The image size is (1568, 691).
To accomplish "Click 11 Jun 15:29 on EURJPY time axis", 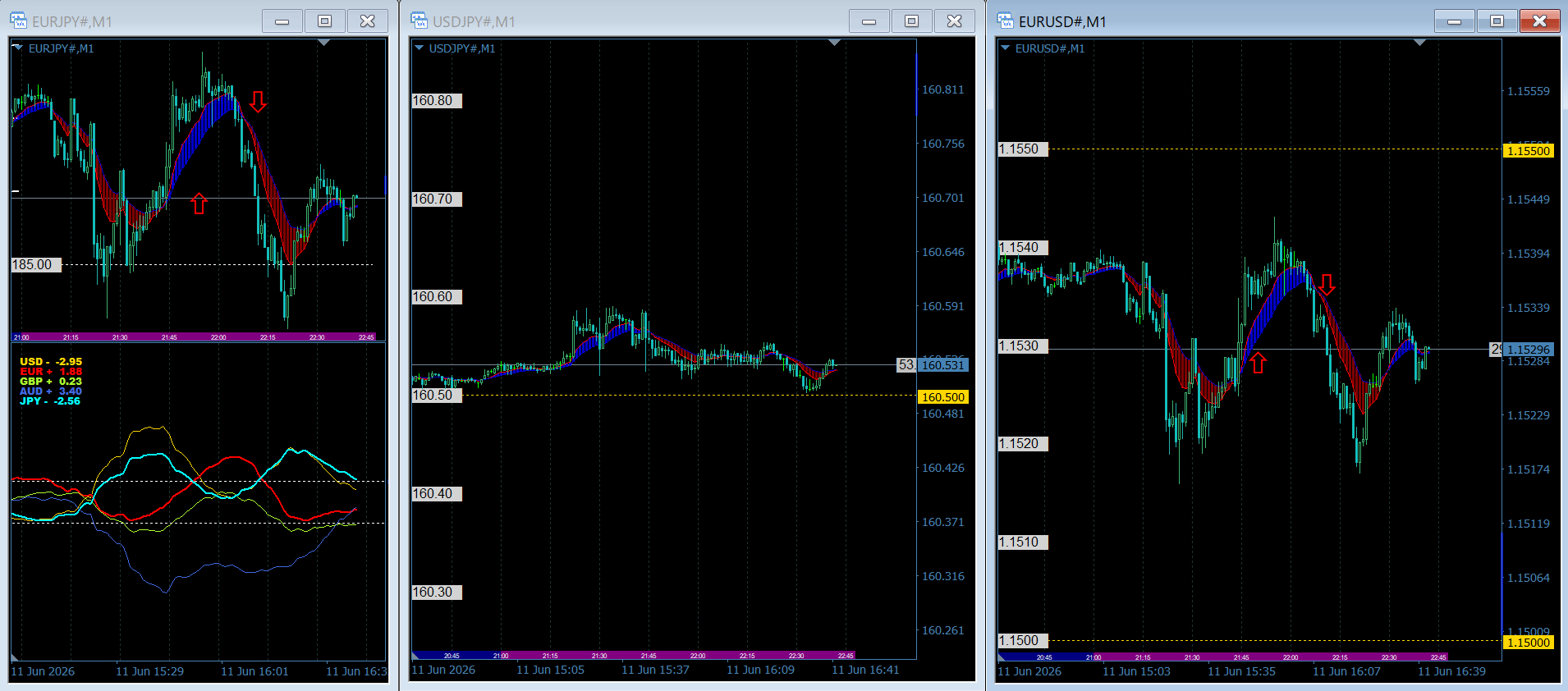I will [x=149, y=671].
